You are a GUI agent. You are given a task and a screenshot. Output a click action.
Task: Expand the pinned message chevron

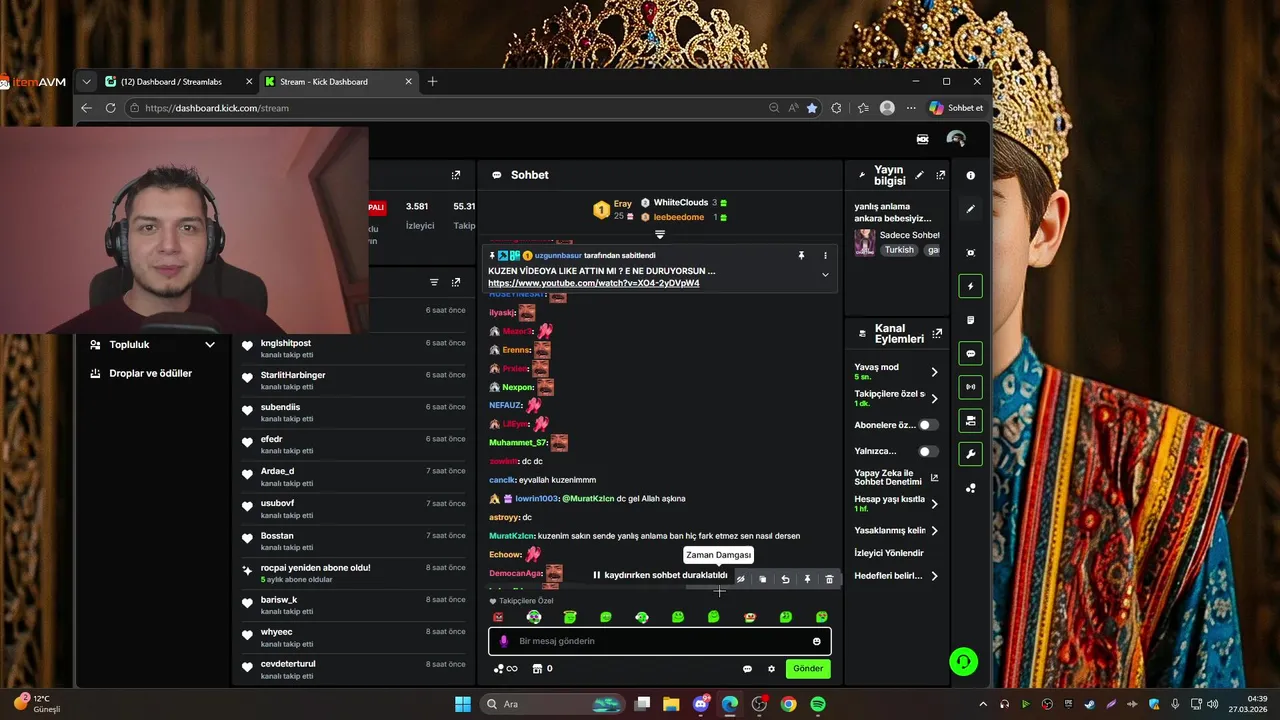click(x=825, y=275)
